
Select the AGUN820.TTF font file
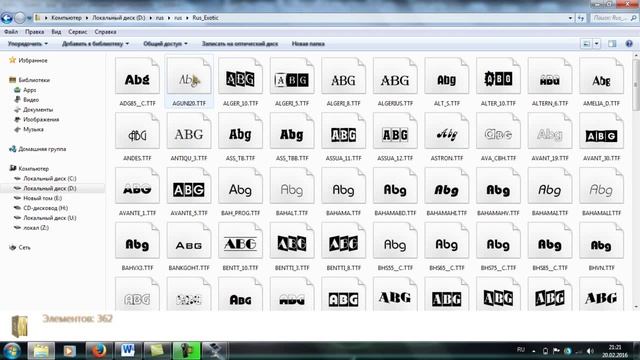(189, 82)
